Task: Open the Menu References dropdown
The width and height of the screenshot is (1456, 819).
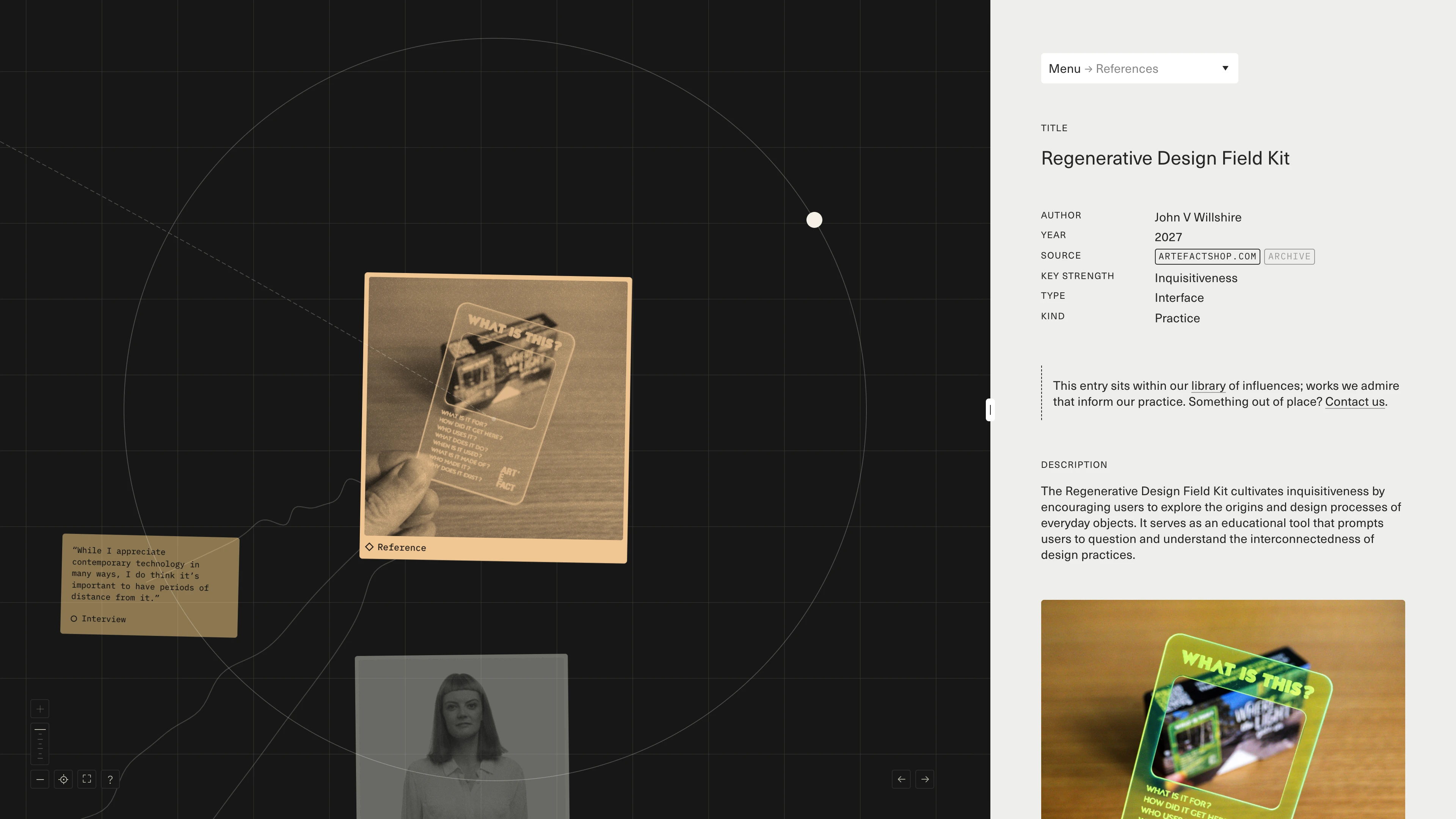Action: (x=1139, y=68)
